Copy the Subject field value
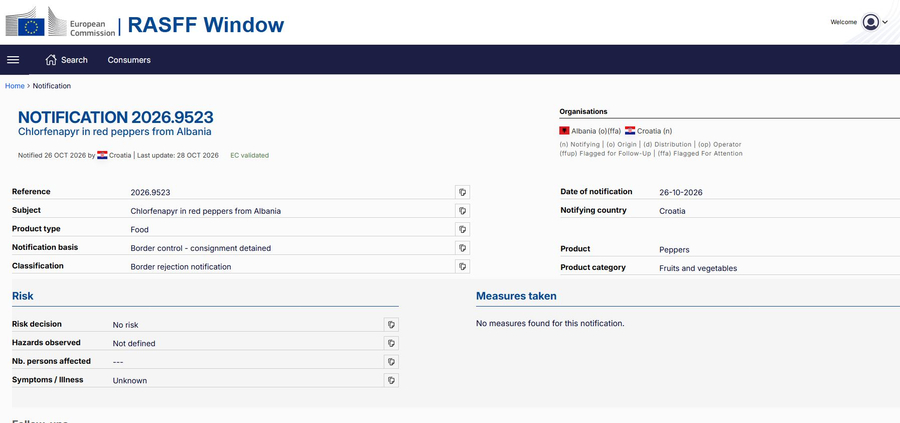 click(x=463, y=211)
